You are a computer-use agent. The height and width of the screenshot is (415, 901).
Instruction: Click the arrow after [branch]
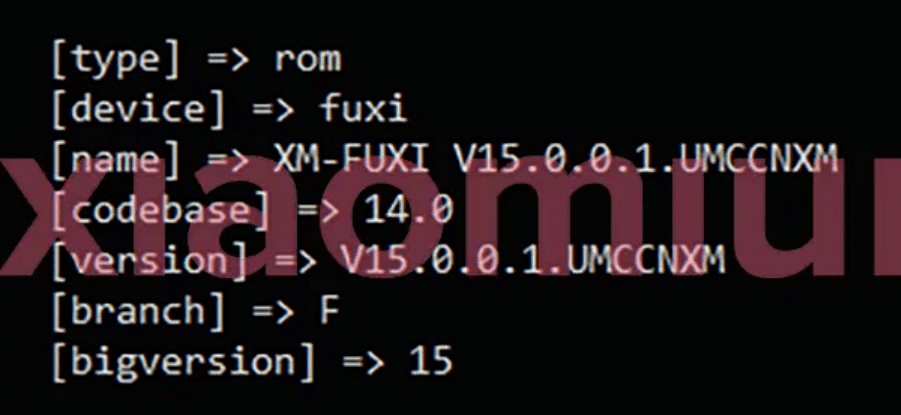coord(272,312)
